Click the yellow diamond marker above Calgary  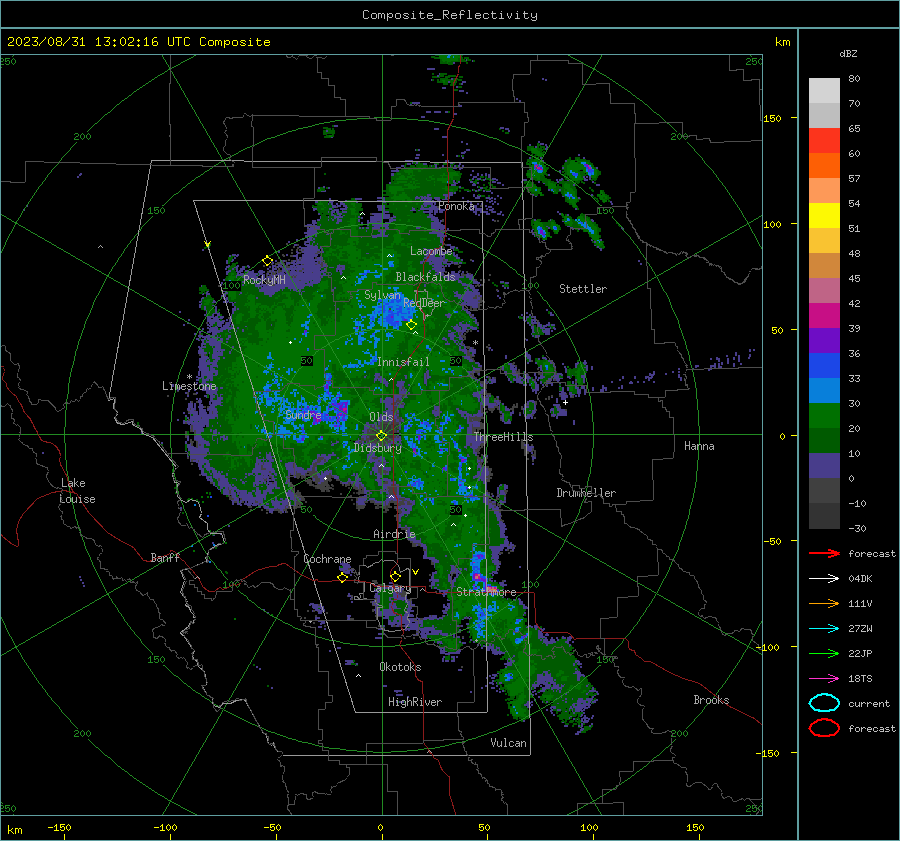tap(395, 576)
